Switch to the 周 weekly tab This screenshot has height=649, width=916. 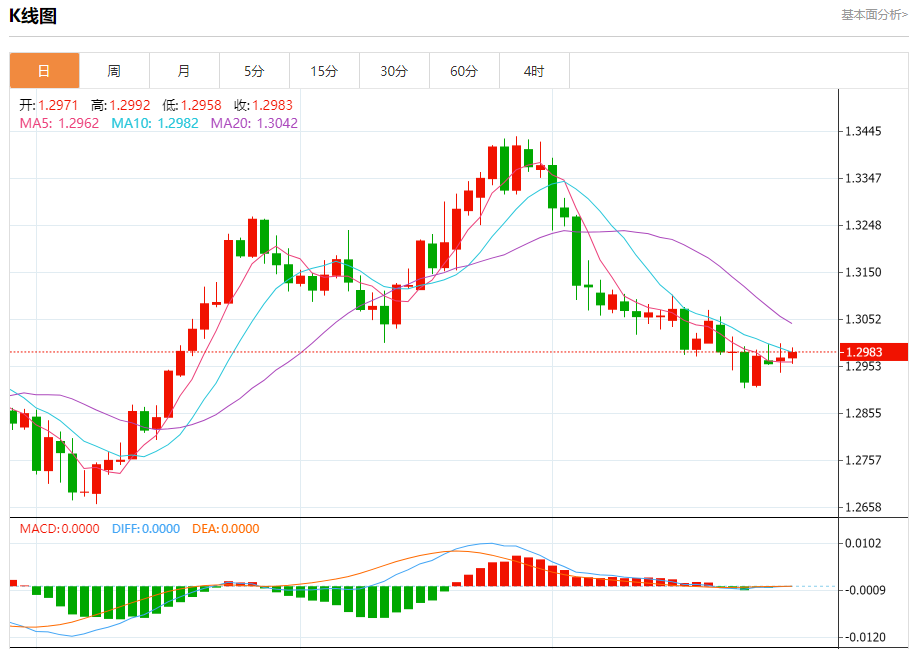point(114,71)
